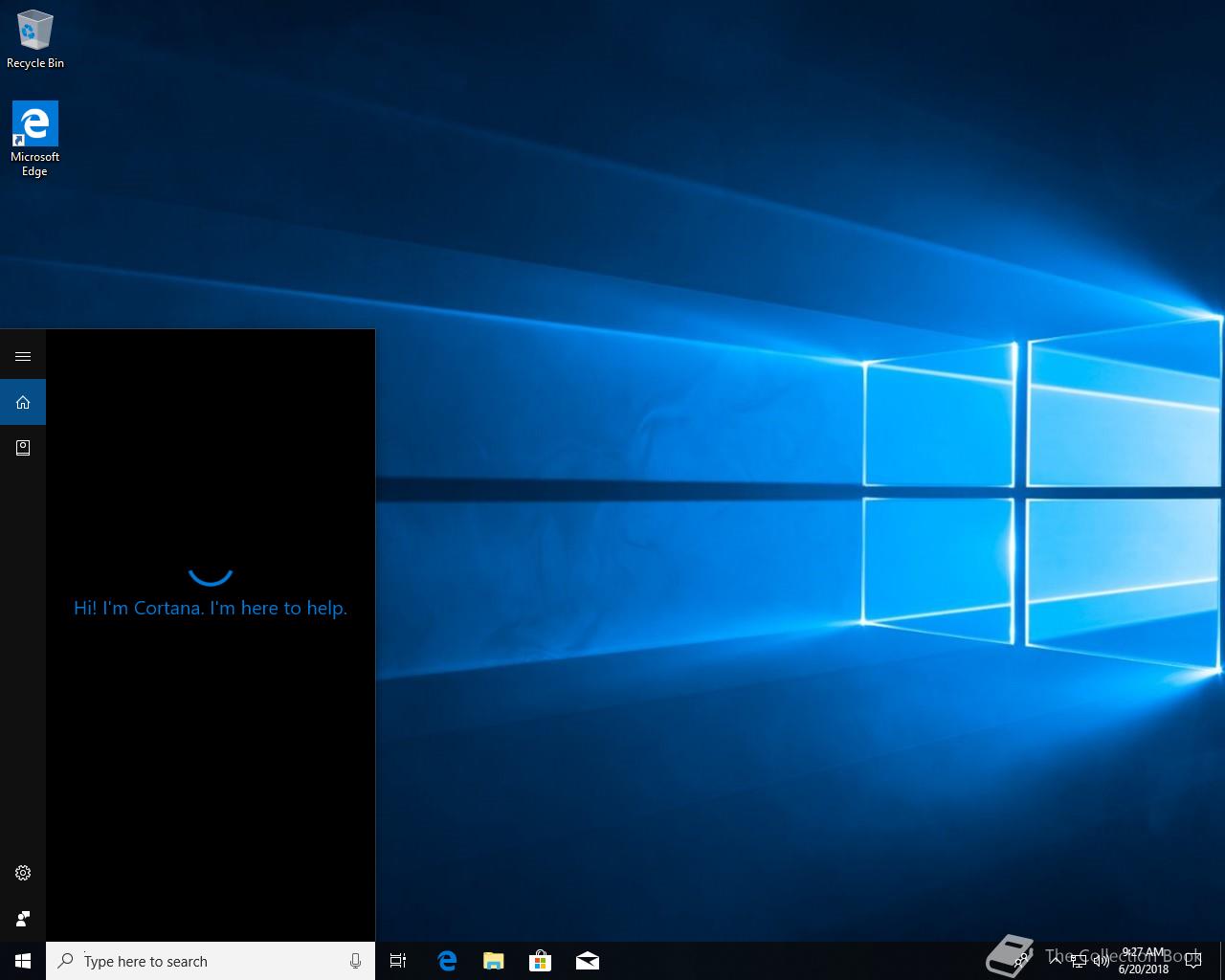Open File Explorer from the taskbar
The width and height of the screenshot is (1225, 980).
[x=493, y=961]
